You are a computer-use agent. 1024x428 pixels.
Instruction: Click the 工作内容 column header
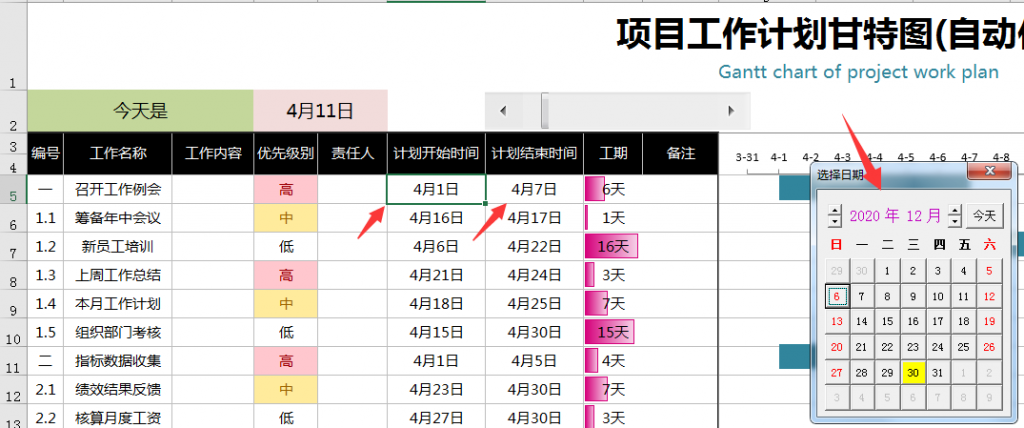213,154
